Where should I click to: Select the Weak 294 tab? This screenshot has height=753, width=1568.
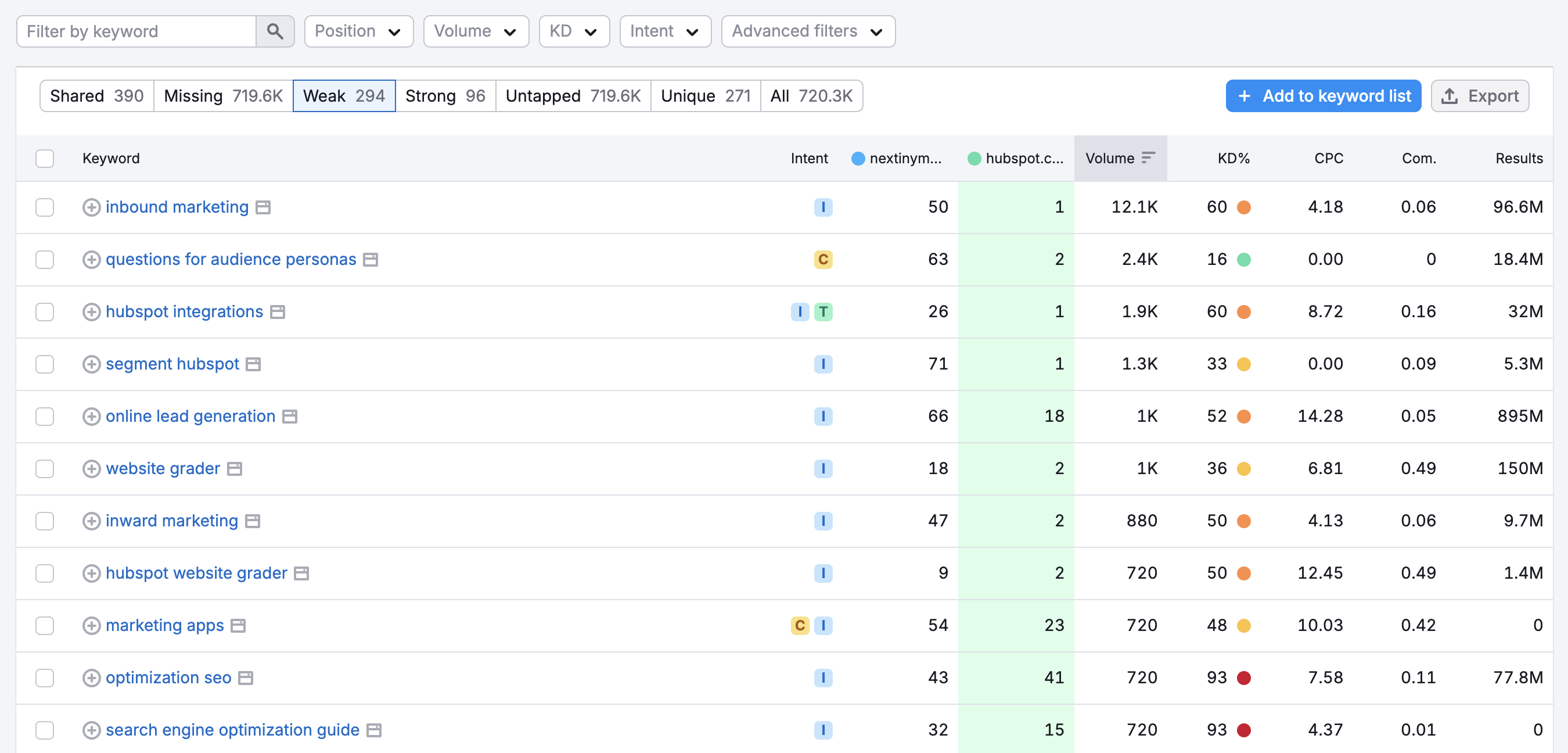[x=344, y=96]
